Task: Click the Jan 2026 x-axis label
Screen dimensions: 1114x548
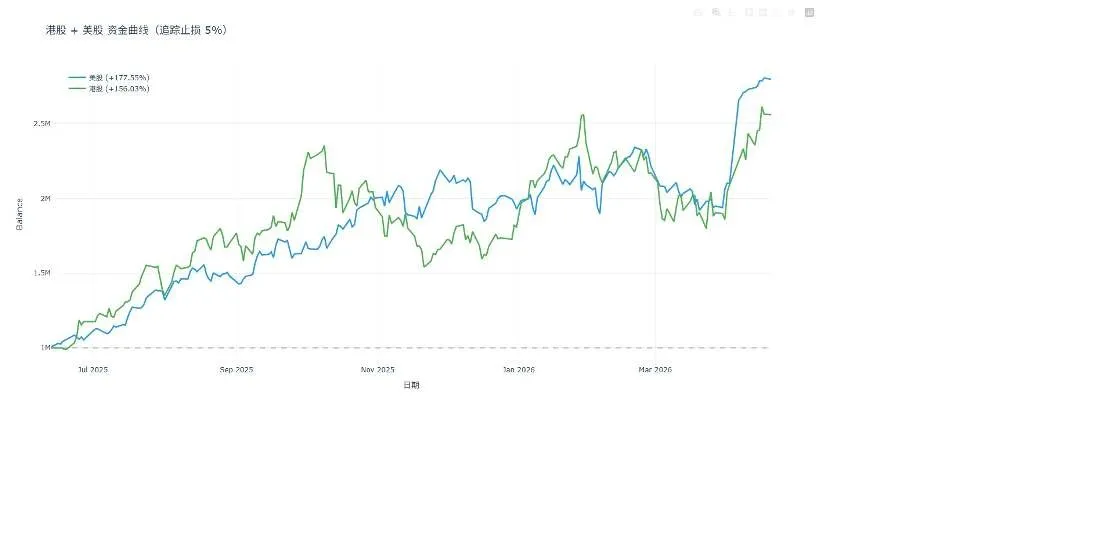Action: coord(519,370)
